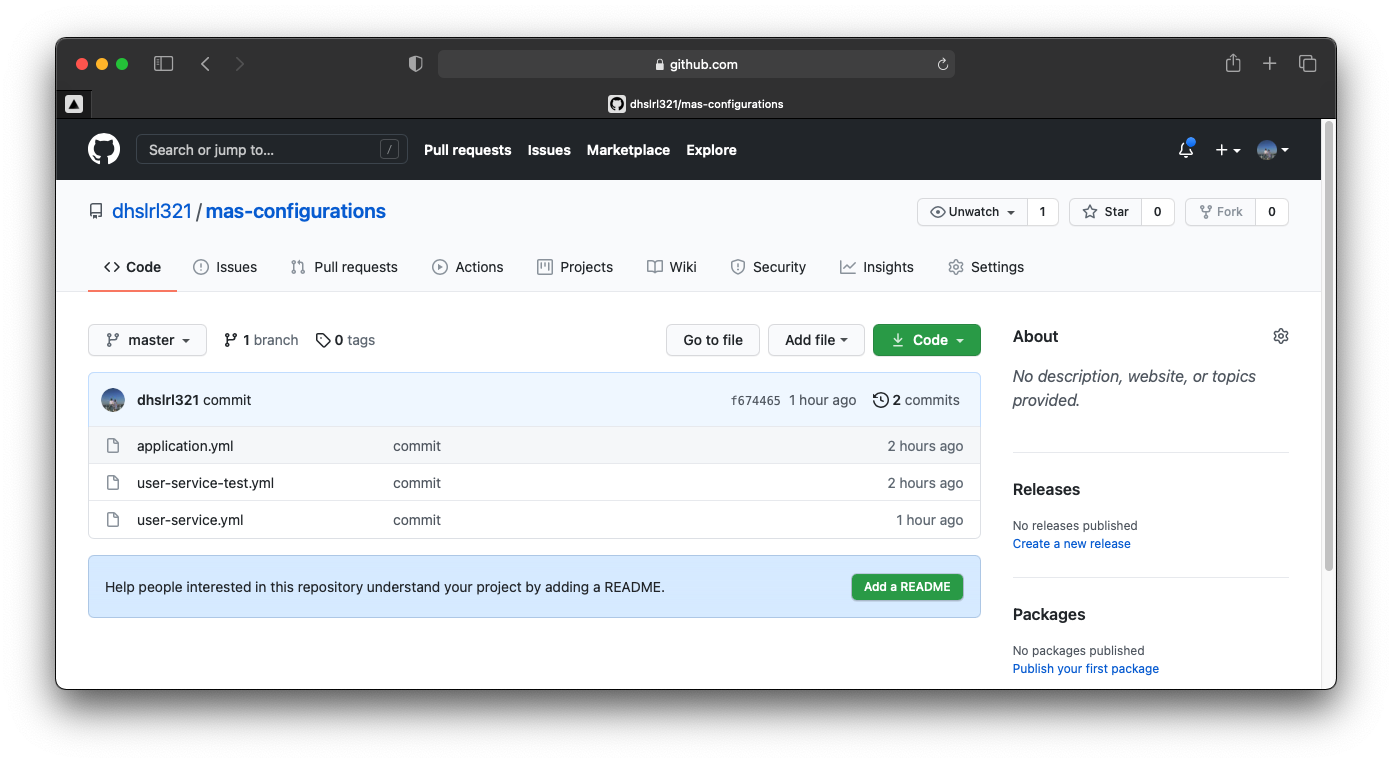Image resolution: width=1392 pixels, height=763 pixels.
Task: Click the Add a README button
Action: click(x=907, y=587)
